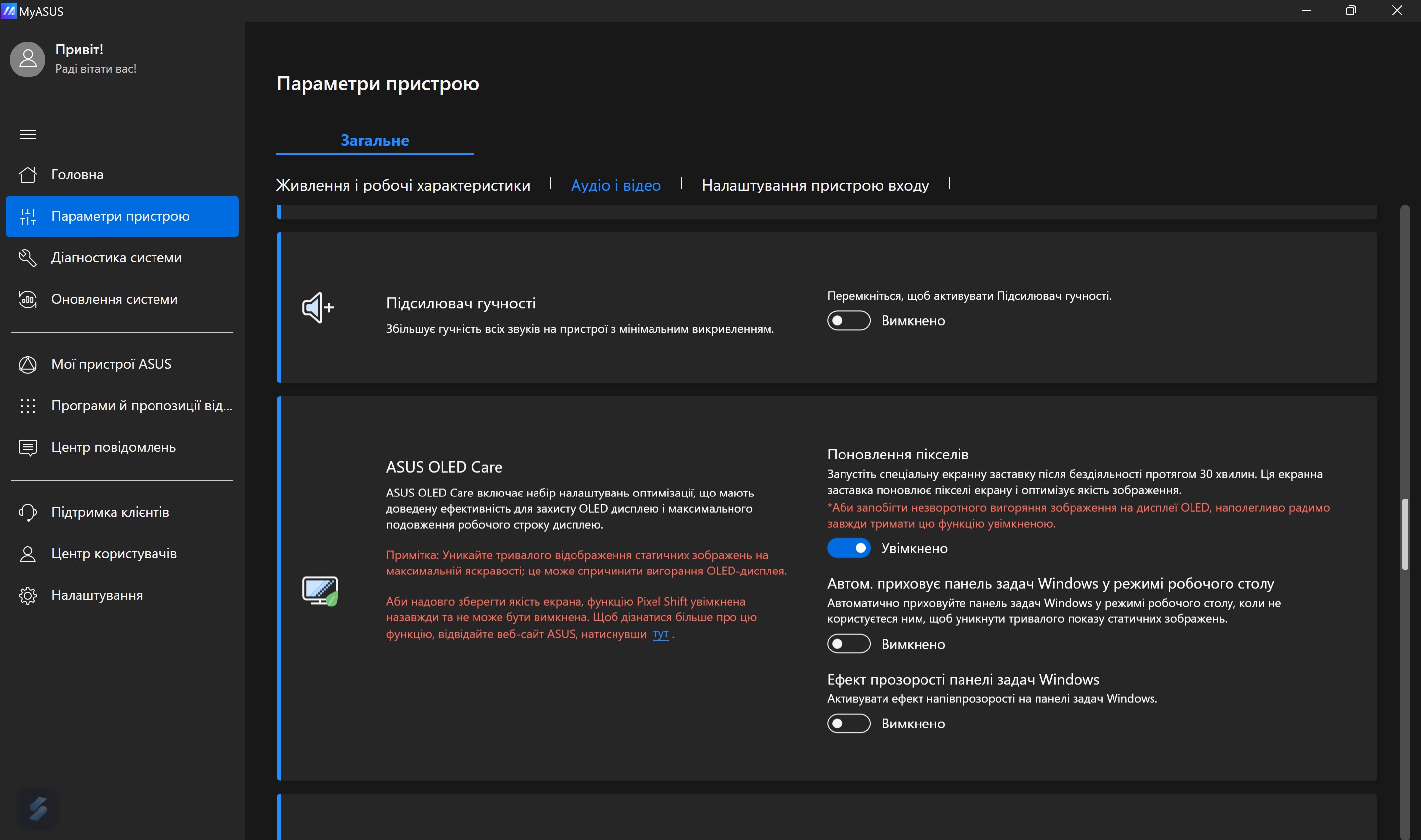Toggle auto-hide Windows taskbar switch

tap(848, 644)
